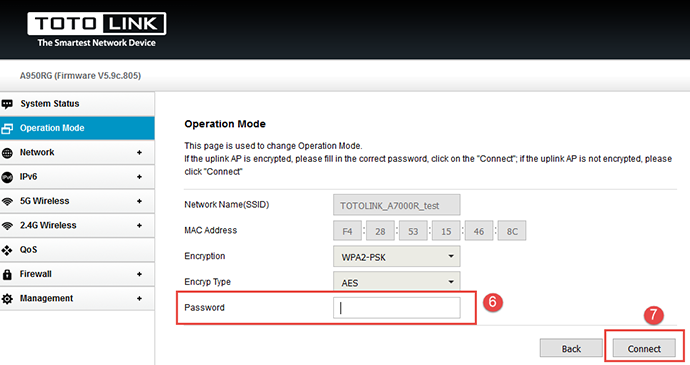Click the Operation Mode windows icon

pos(7,129)
